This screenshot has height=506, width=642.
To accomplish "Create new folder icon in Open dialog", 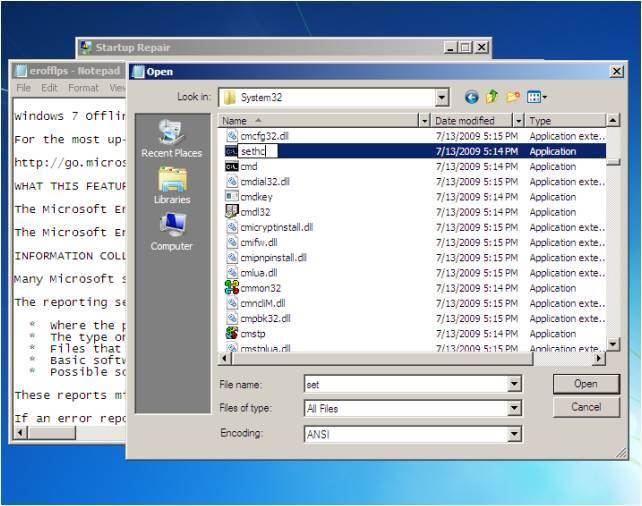I will coord(513,97).
